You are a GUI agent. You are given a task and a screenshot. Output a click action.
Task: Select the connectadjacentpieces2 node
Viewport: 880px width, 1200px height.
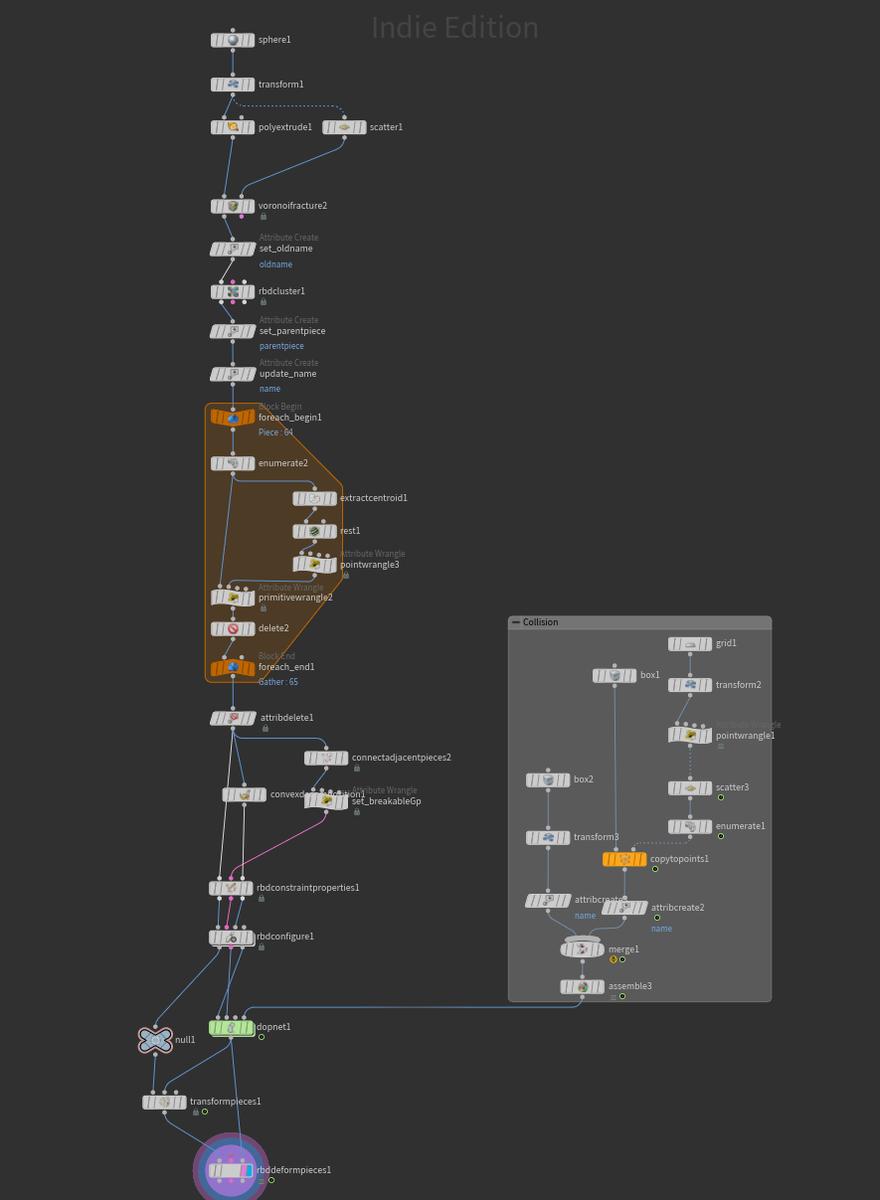(x=326, y=758)
